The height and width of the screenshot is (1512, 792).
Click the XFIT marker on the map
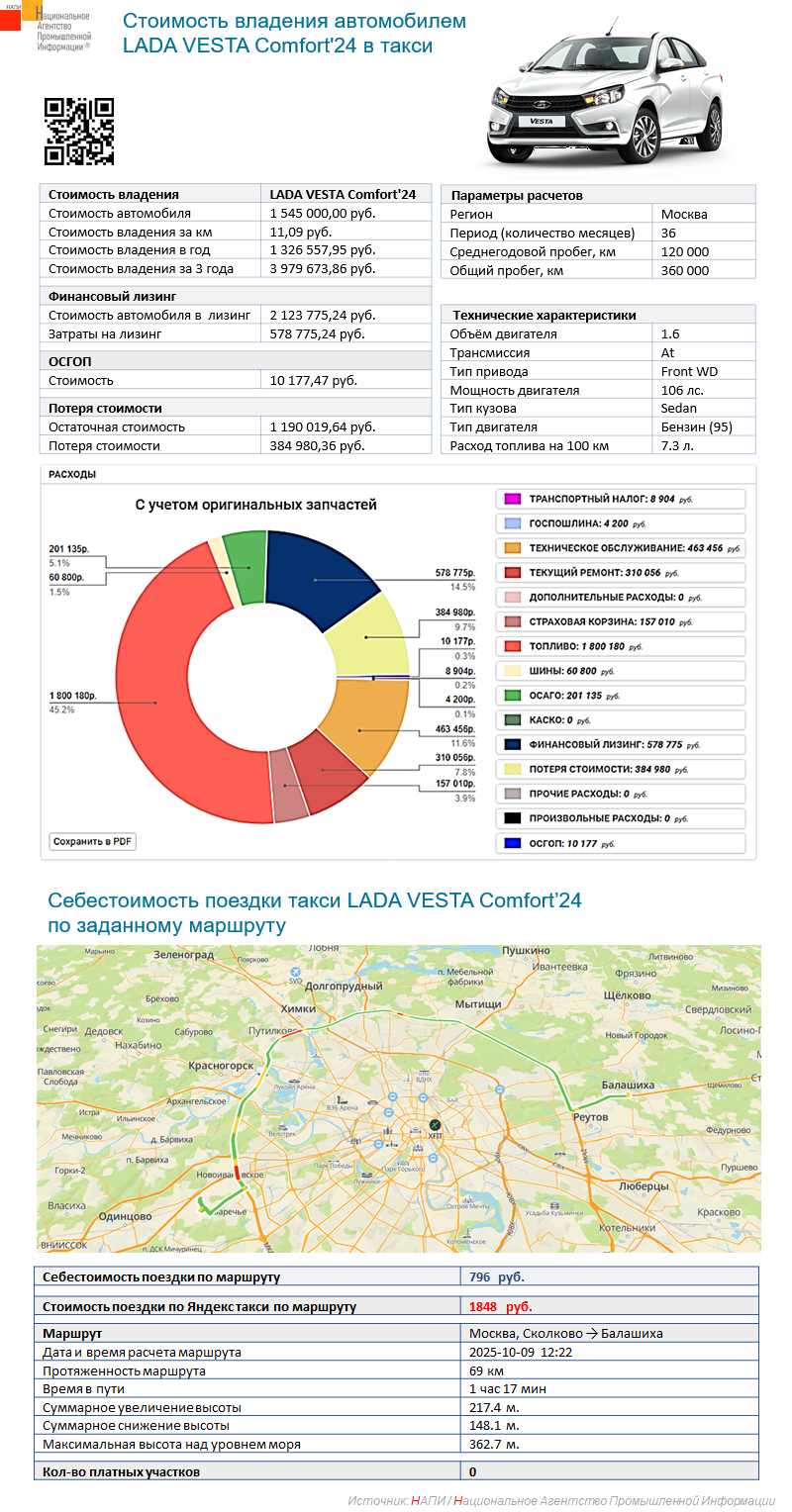click(x=435, y=1126)
